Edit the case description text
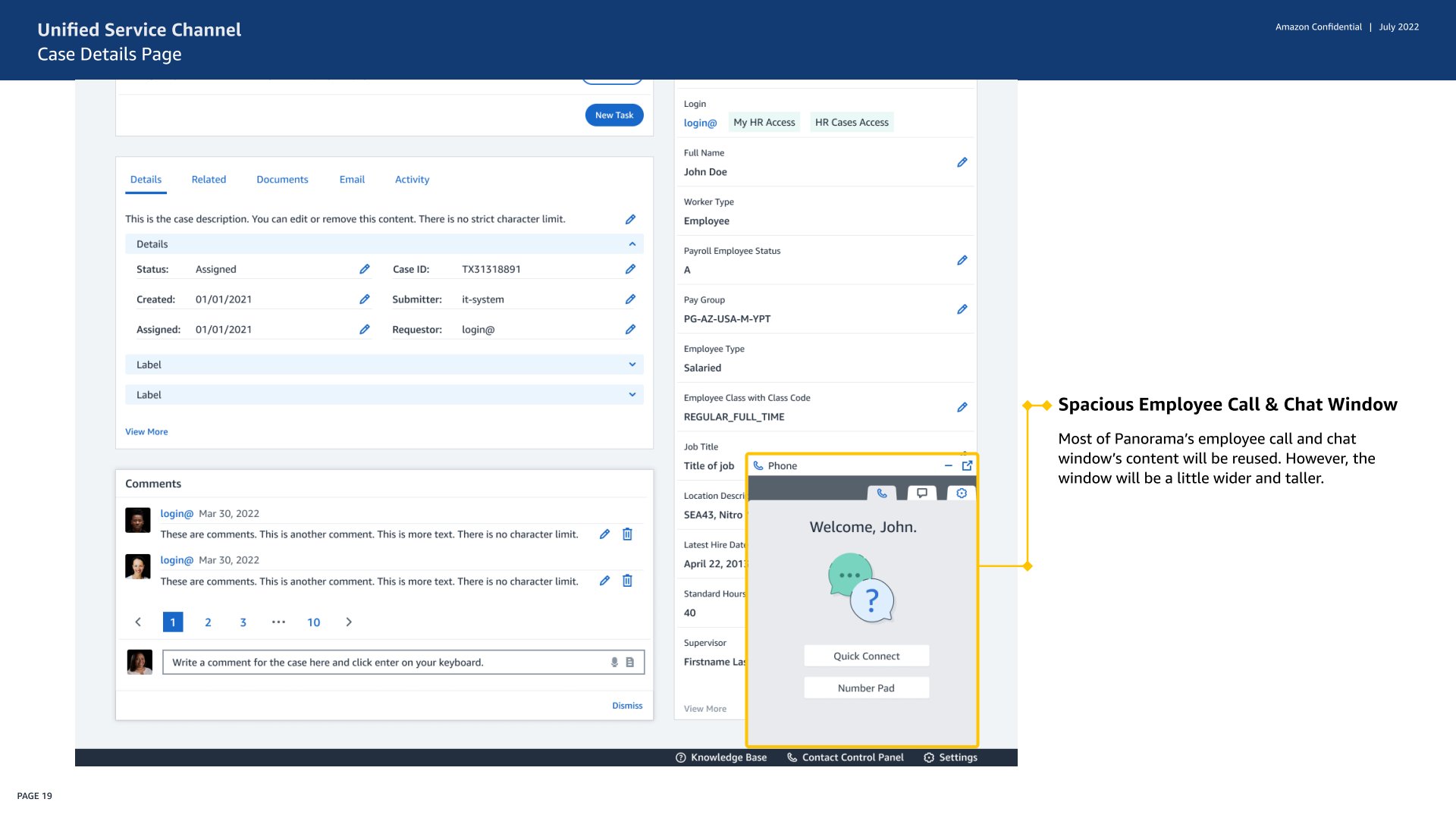This screenshot has height=824, width=1456. [630, 219]
